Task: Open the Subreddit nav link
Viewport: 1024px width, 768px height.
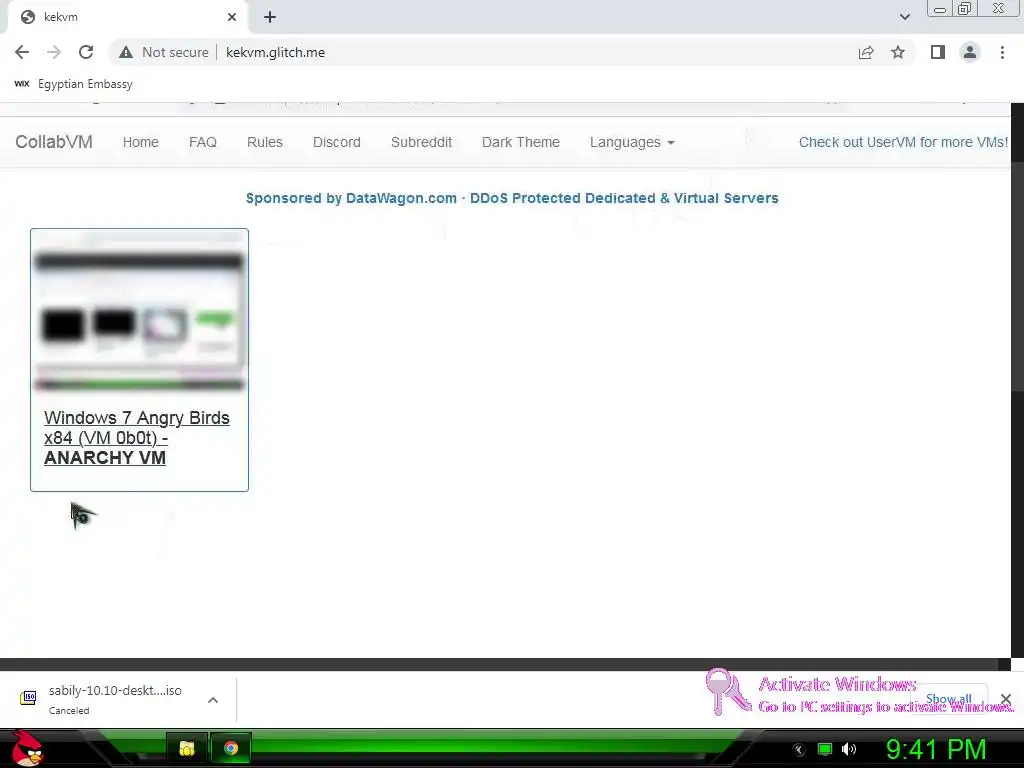Action: coord(421,142)
